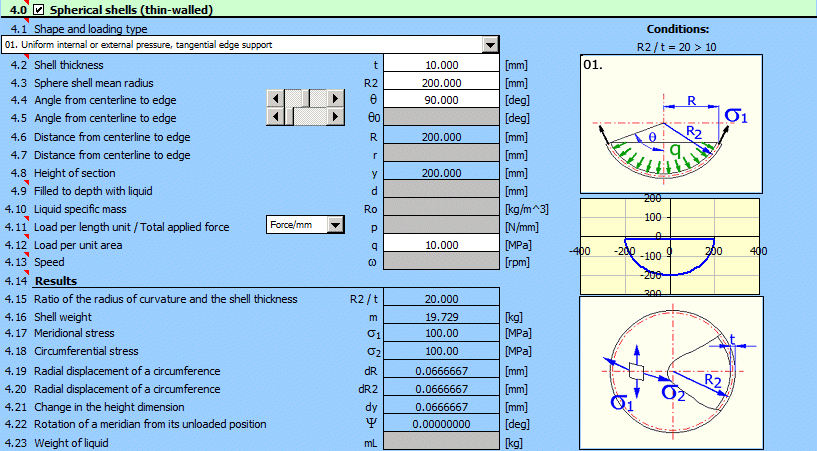Click the grayed liquid specific mass Ro field
The height and width of the screenshot is (451, 817).
(441, 209)
